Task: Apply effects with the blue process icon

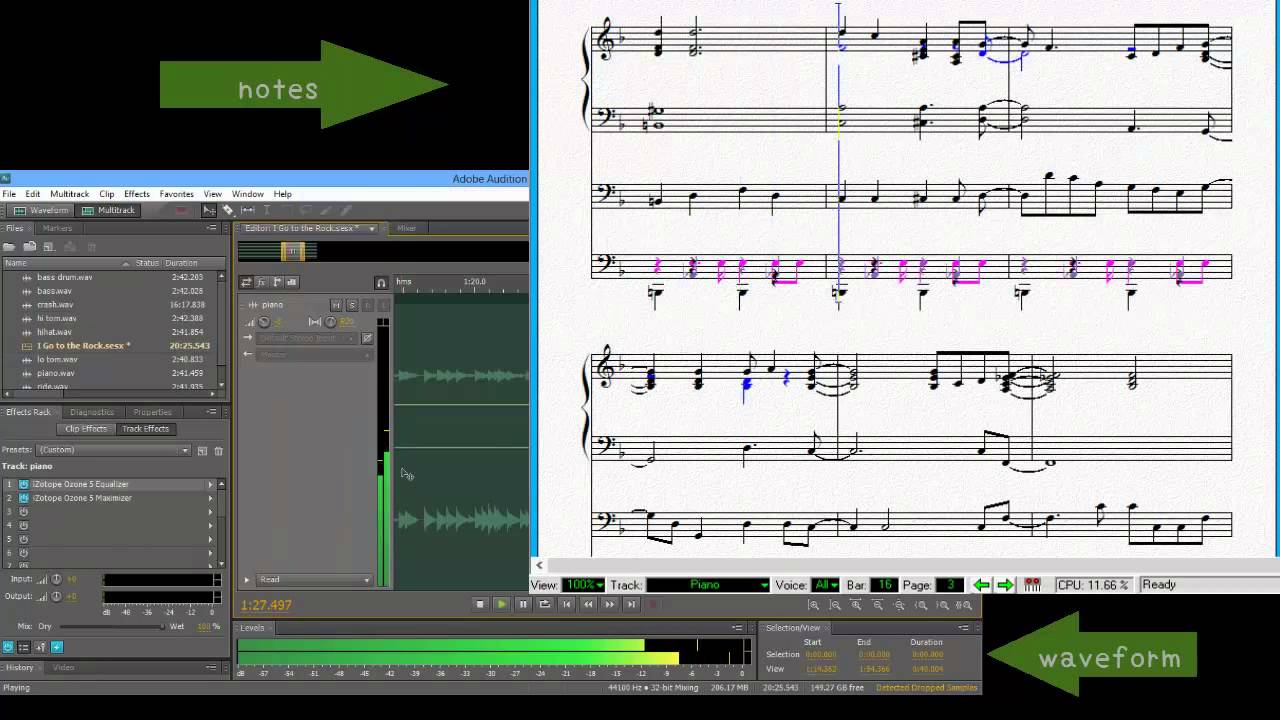Action: tap(57, 647)
